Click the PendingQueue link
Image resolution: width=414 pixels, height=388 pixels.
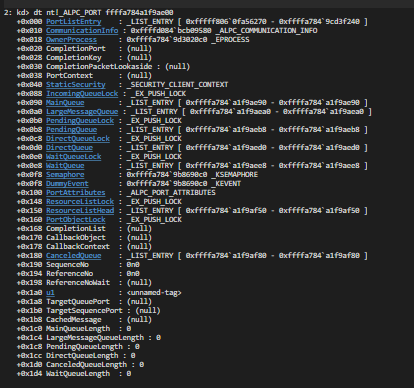click(x=71, y=130)
